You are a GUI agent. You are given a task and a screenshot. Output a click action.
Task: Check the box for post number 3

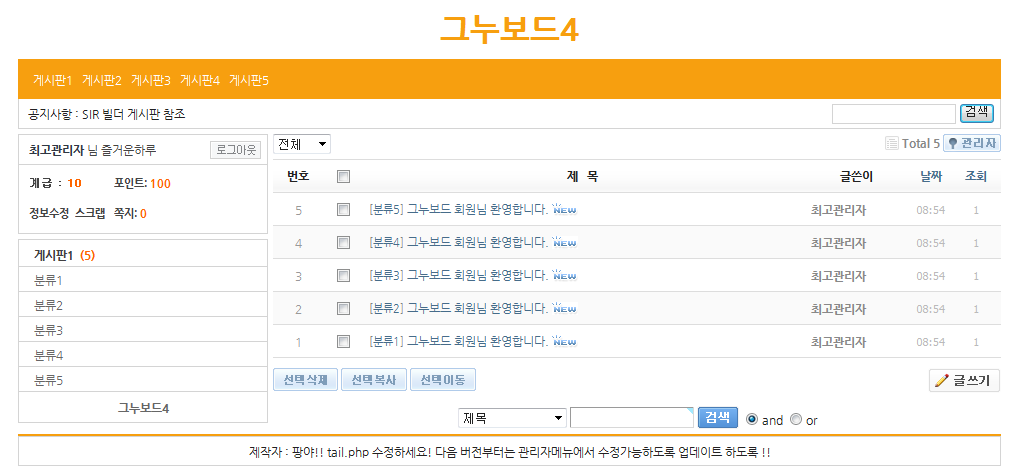pyautogui.click(x=343, y=276)
